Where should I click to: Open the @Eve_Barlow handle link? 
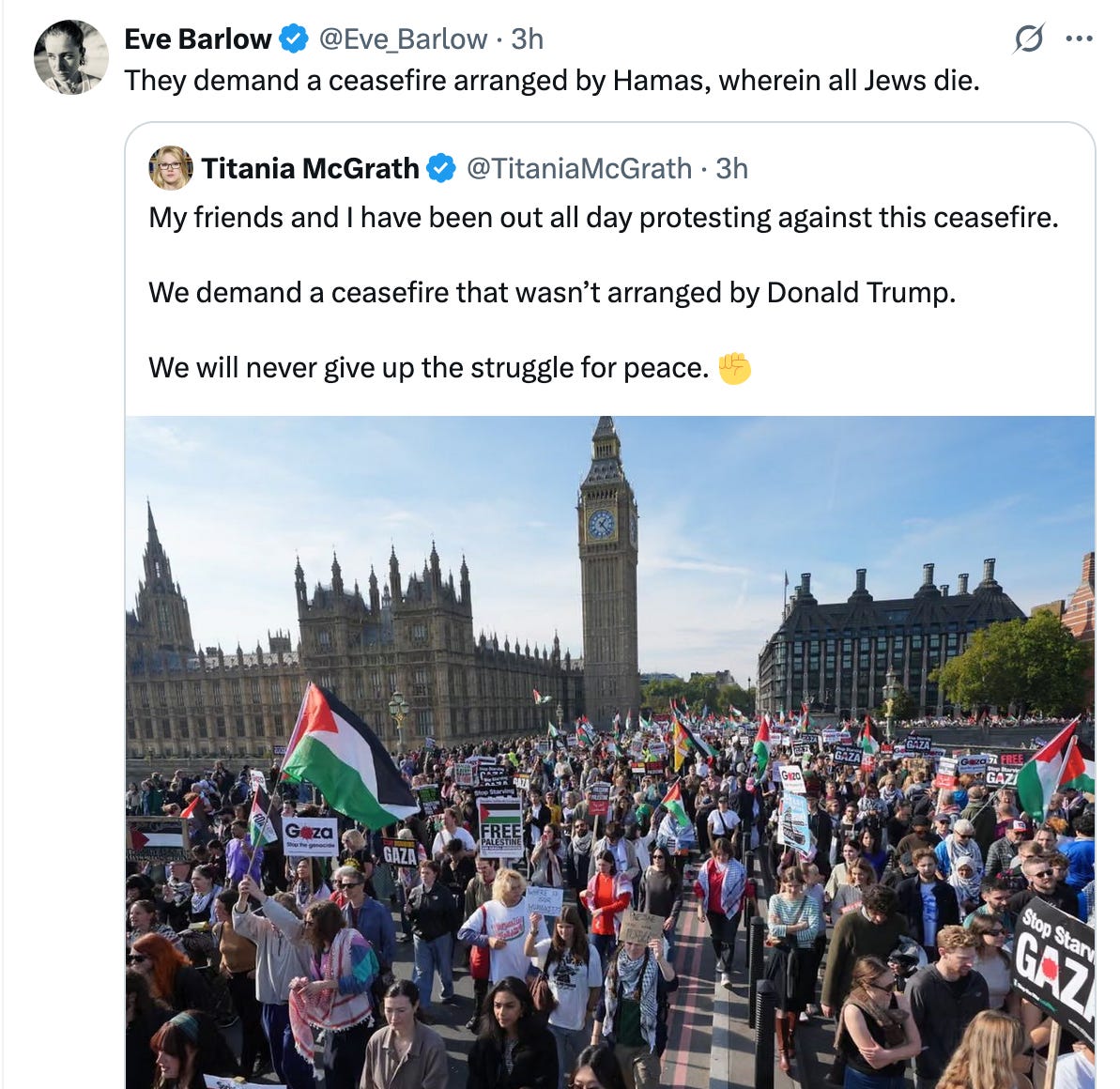(x=403, y=39)
